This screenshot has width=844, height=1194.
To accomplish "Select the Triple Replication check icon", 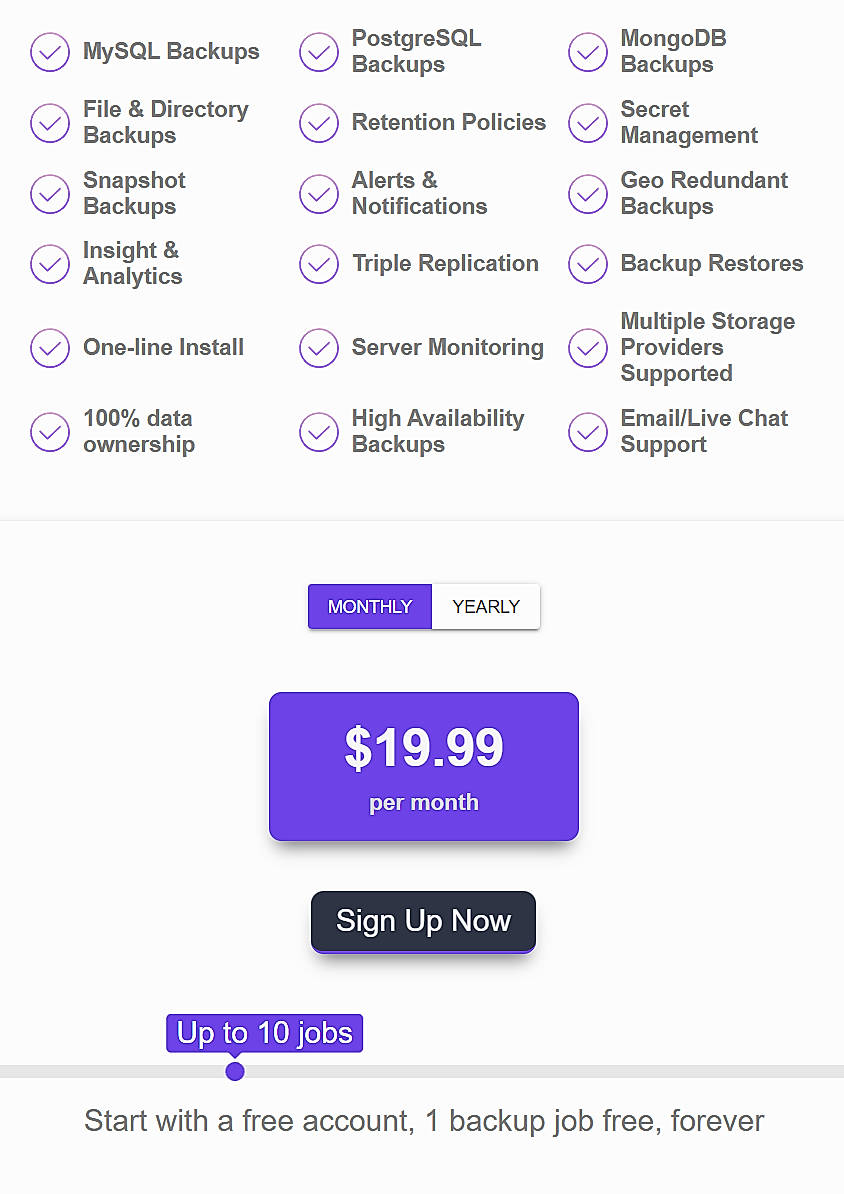I will (x=318, y=264).
